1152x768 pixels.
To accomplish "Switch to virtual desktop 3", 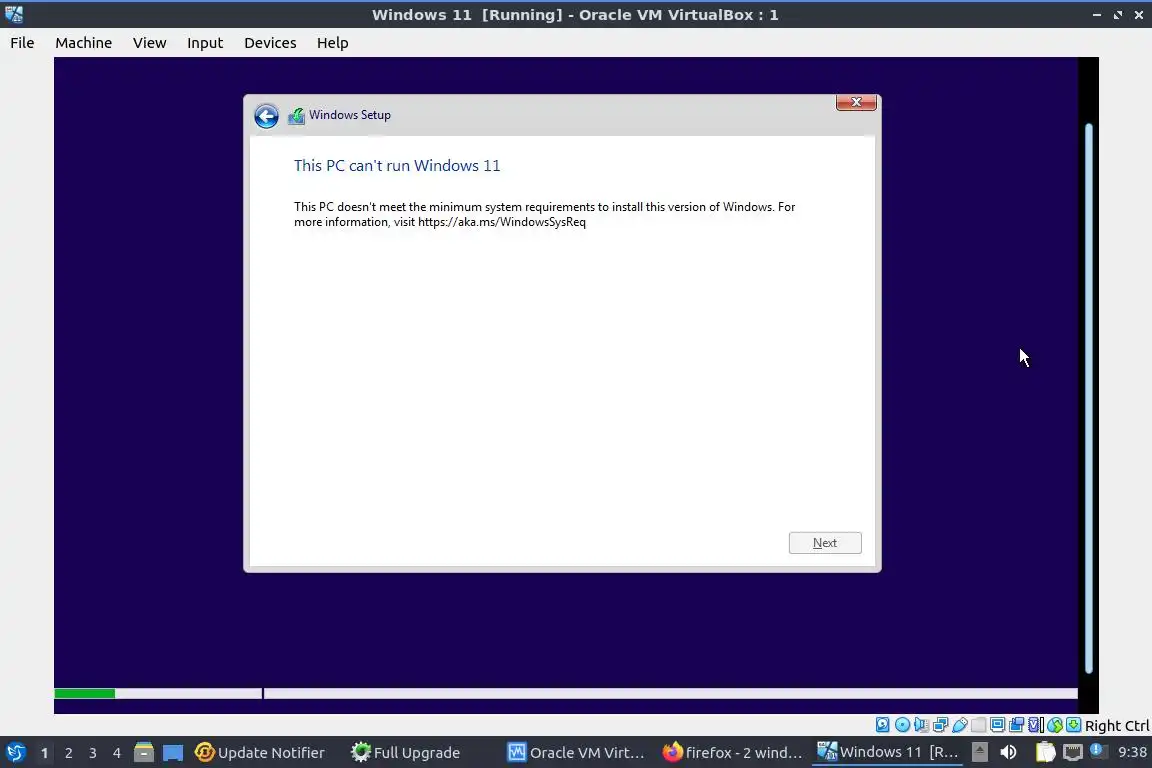I will tap(93, 753).
